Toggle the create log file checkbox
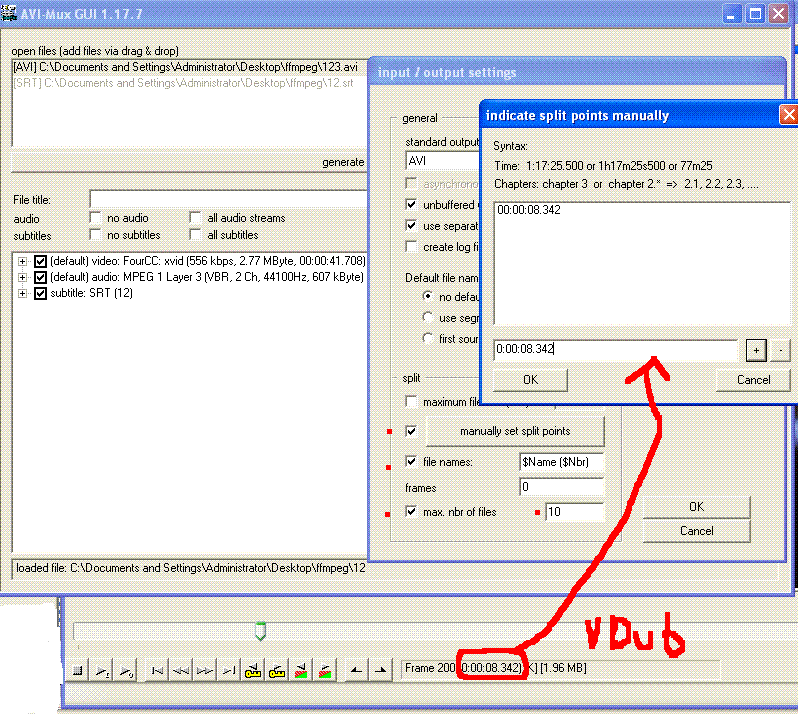 pos(411,247)
